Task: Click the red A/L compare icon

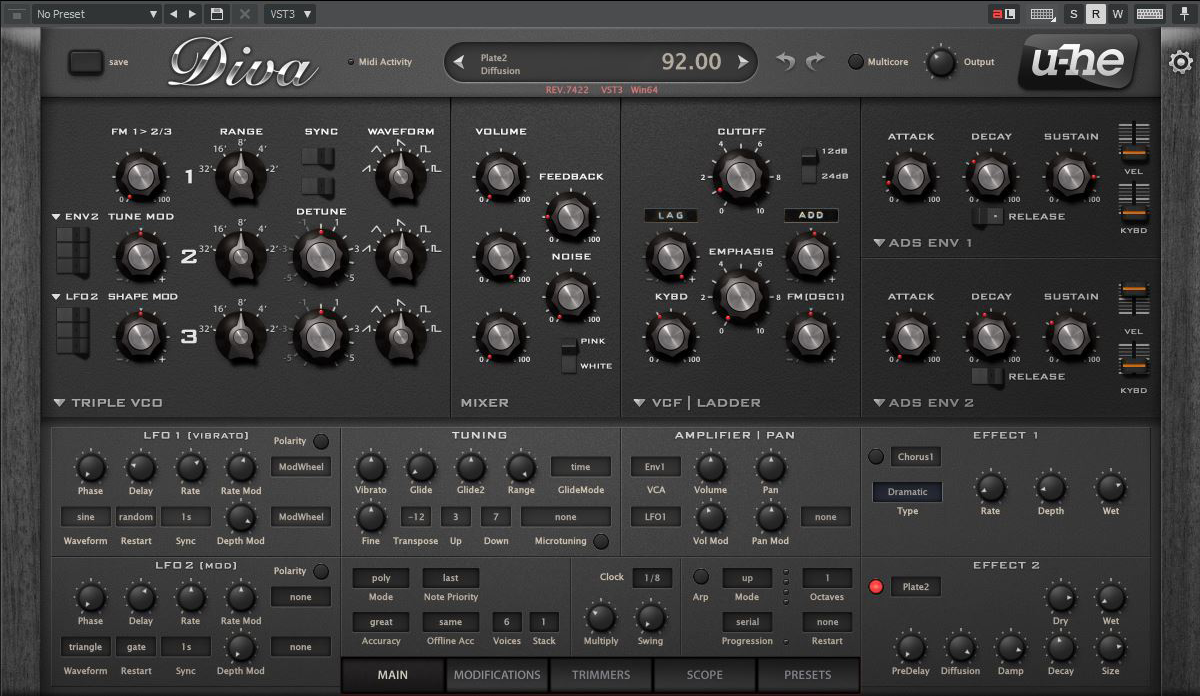Action: (1004, 14)
